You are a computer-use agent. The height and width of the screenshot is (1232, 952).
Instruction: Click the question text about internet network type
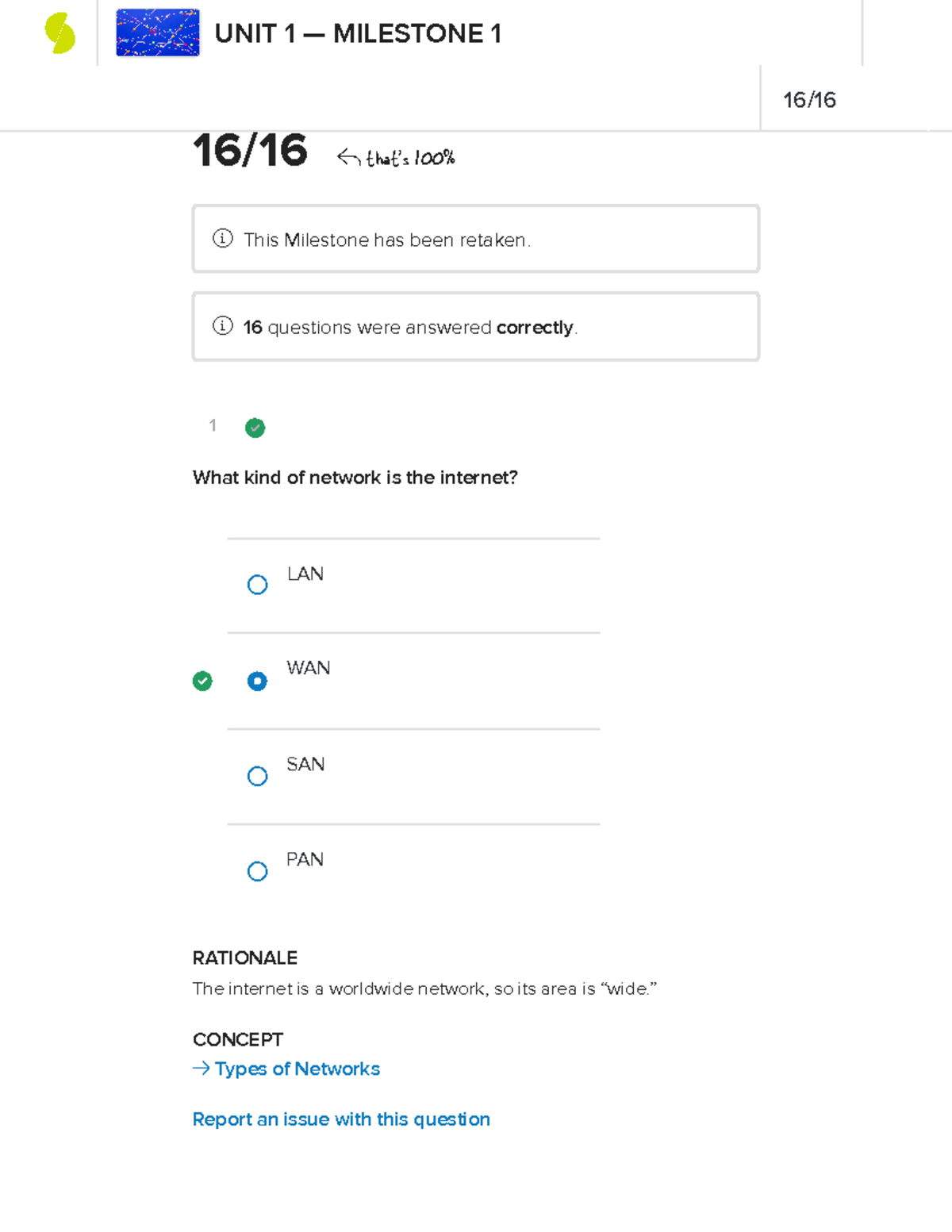pyautogui.click(x=355, y=477)
